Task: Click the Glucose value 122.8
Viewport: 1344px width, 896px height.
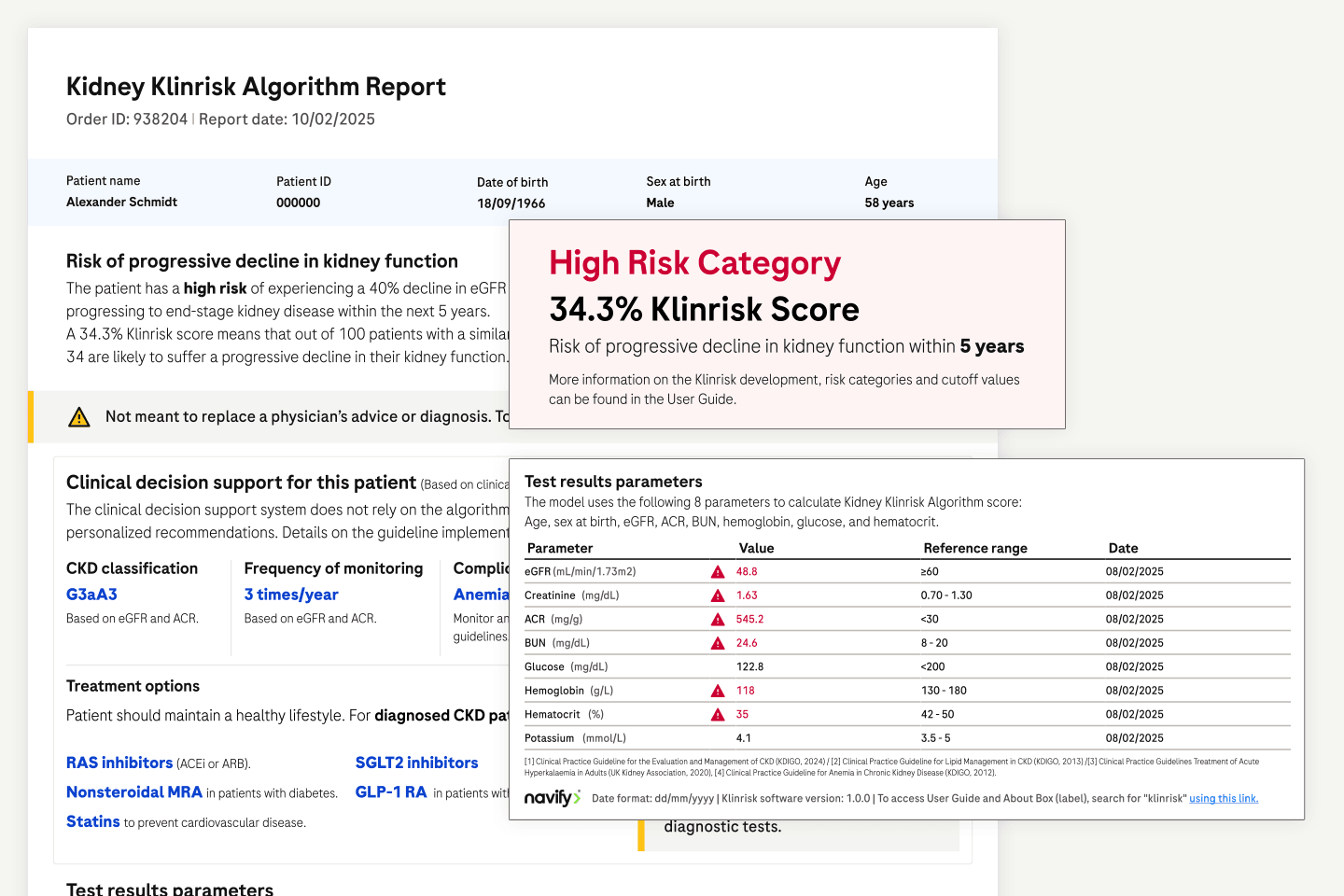Action: (749, 666)
